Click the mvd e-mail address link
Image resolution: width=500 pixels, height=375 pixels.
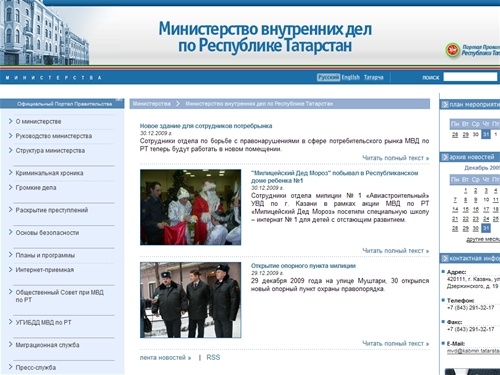(473, 351)
